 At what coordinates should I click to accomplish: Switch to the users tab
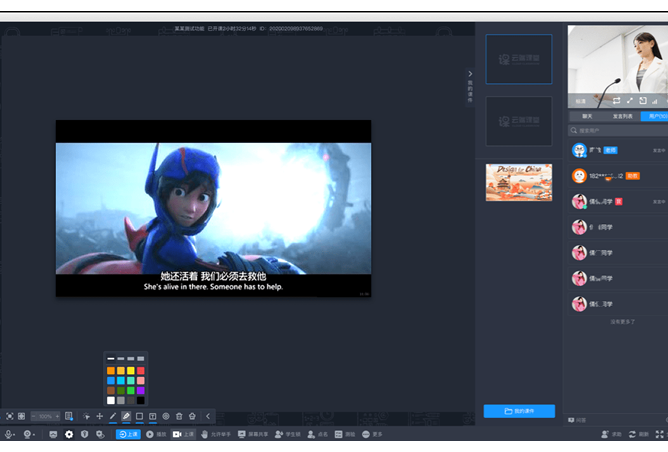(x=655, y=116)
